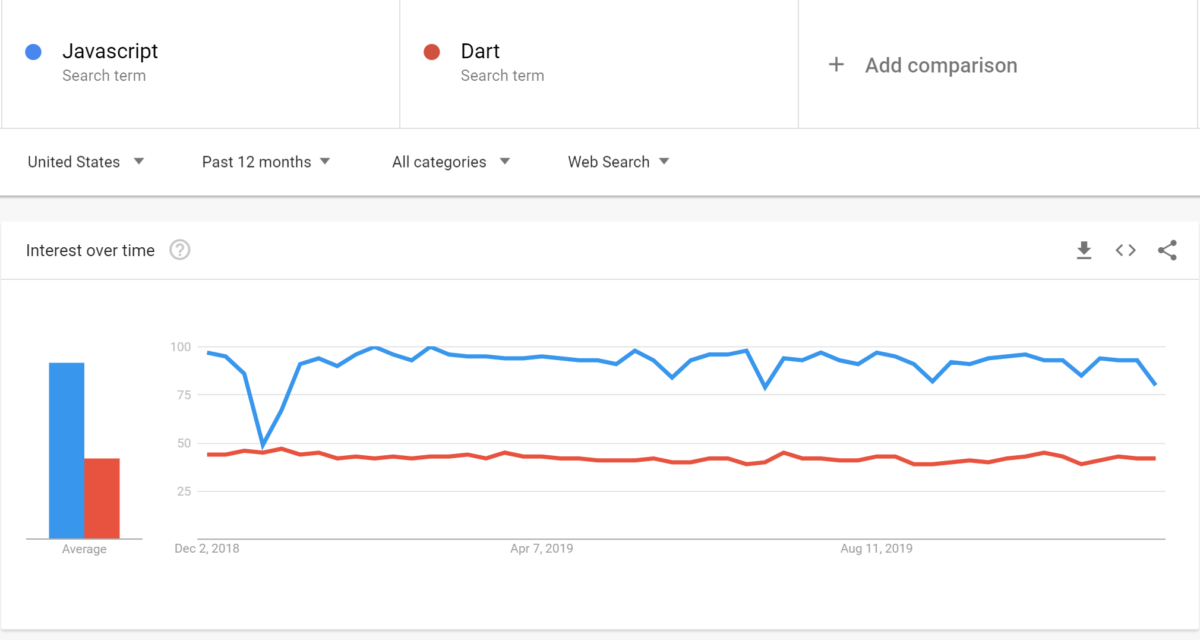Screen dimensions: 1200x640
Task: Open the help tooltip next to Interest over time
Action: 180,250
